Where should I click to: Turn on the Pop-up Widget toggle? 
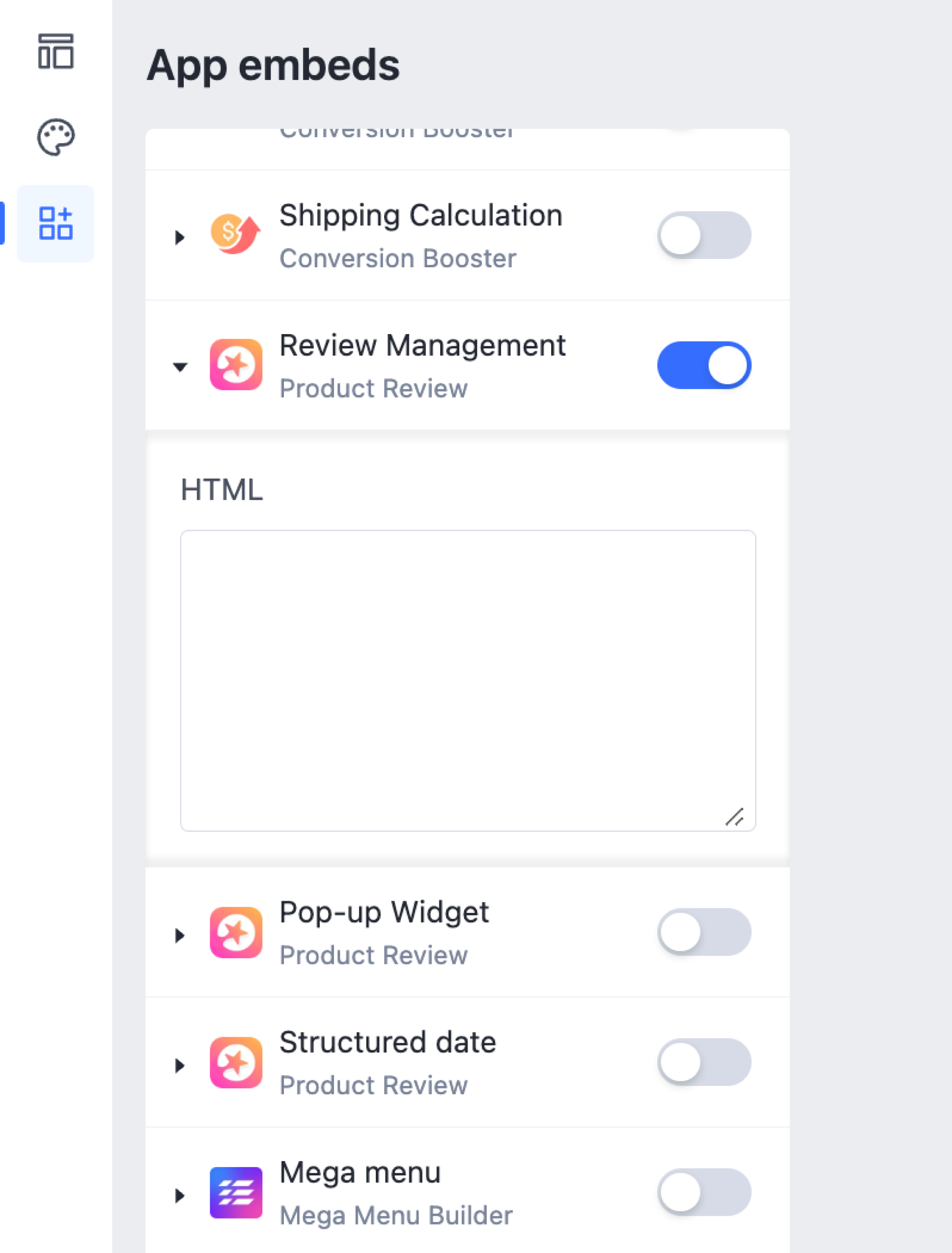pos(704,932)
